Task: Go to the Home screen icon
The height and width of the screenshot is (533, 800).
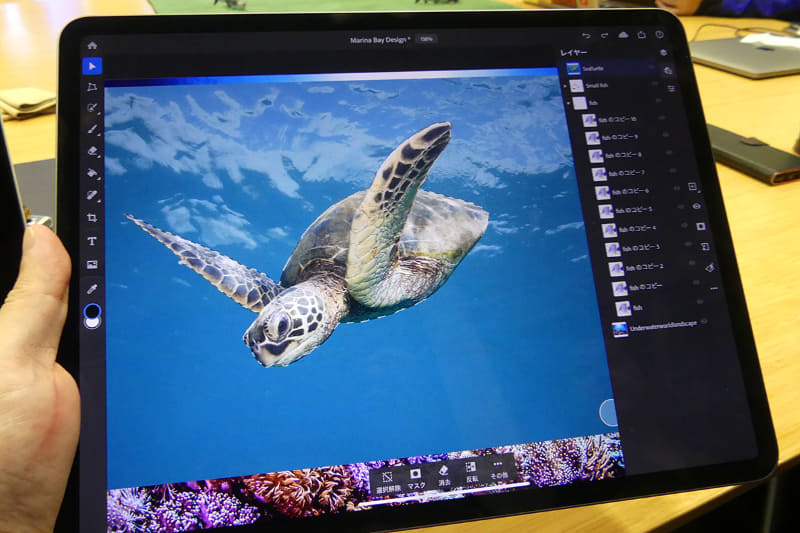Action: [92, 46]
